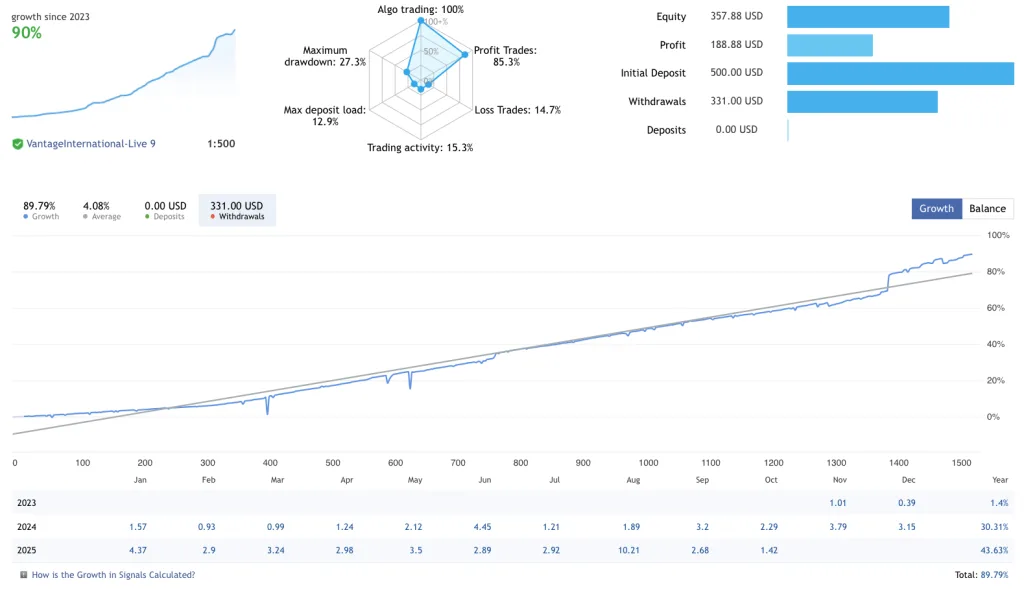The height and width of the screenshot is (589, 1024).
Task: Click the 2024 yearly total of 30.31%
Action: tap(993, 527)
